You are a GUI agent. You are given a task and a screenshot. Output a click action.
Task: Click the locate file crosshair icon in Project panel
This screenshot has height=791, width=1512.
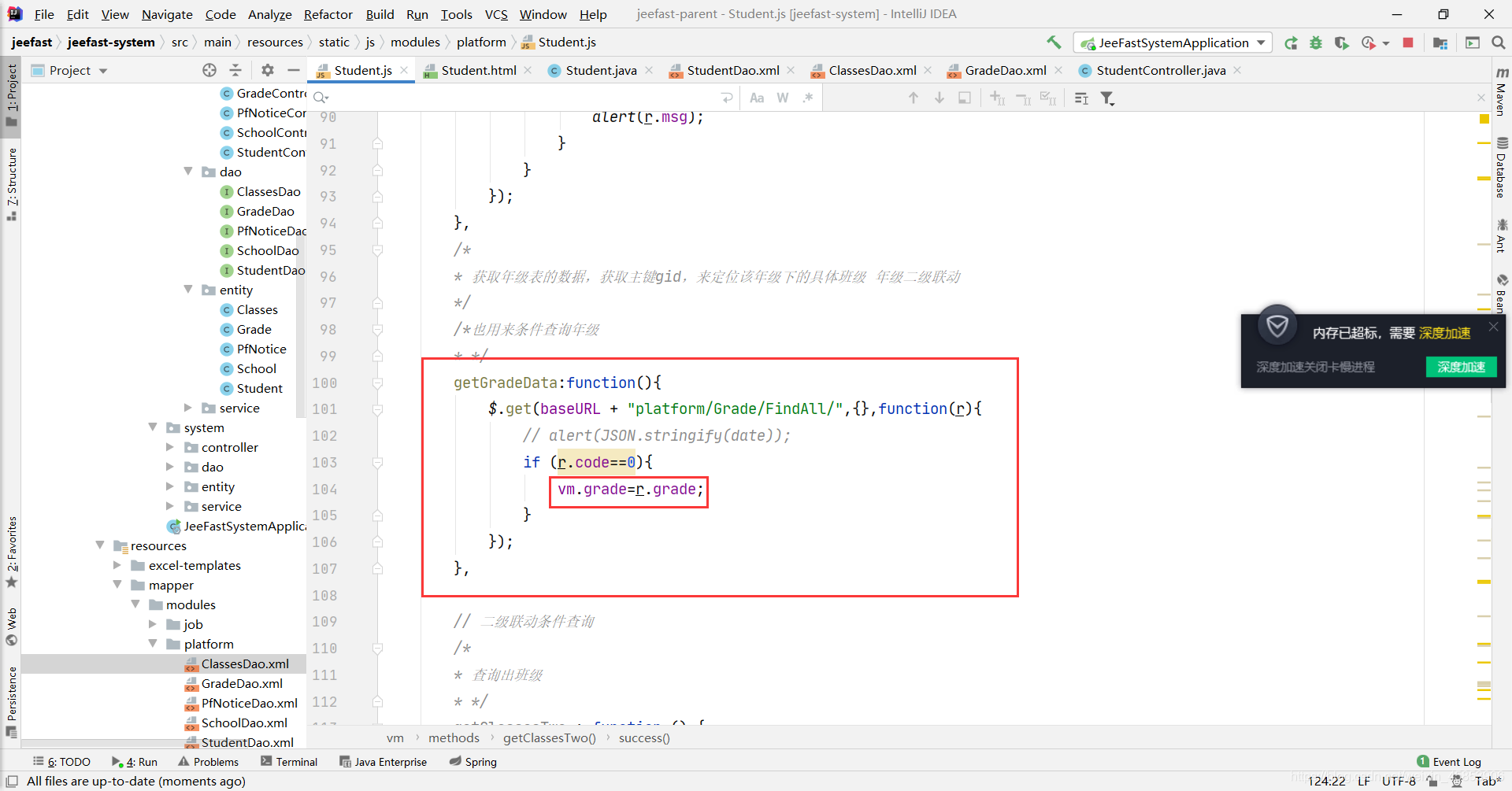point(209,70)
